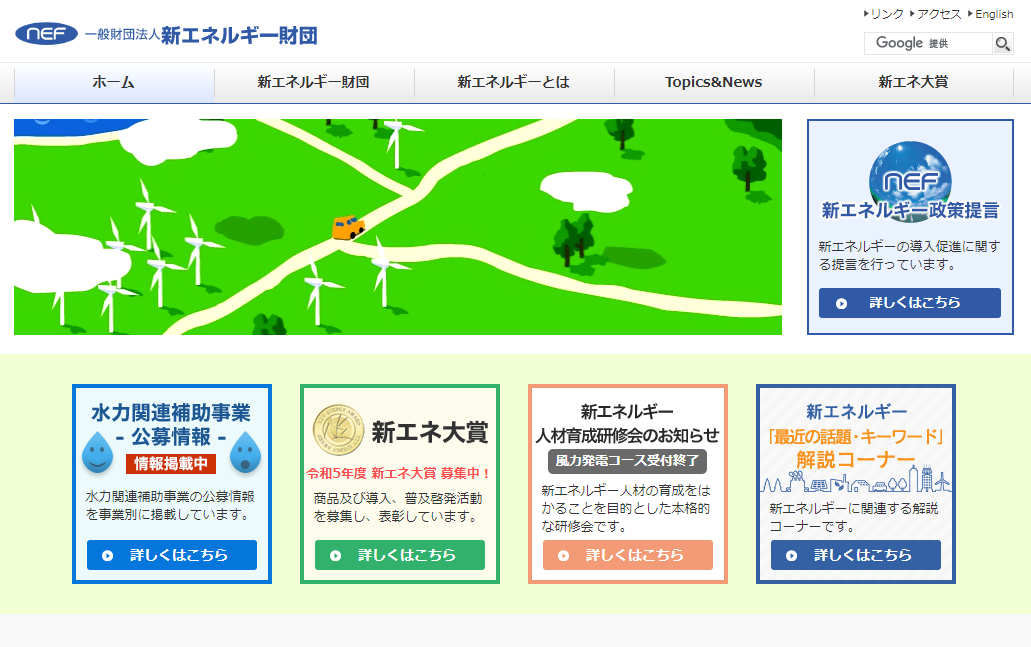This screenshot has width=1031, height=647.
Task: Open the ホーム navigation tab
Action: 114,83
